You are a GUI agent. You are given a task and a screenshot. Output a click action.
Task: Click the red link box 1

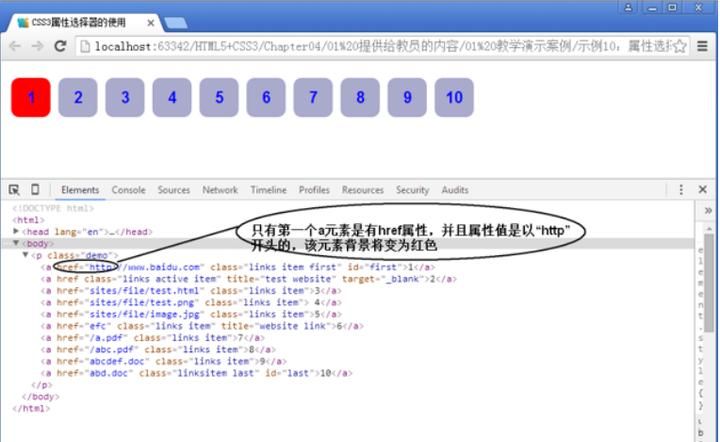pos(31,97)
